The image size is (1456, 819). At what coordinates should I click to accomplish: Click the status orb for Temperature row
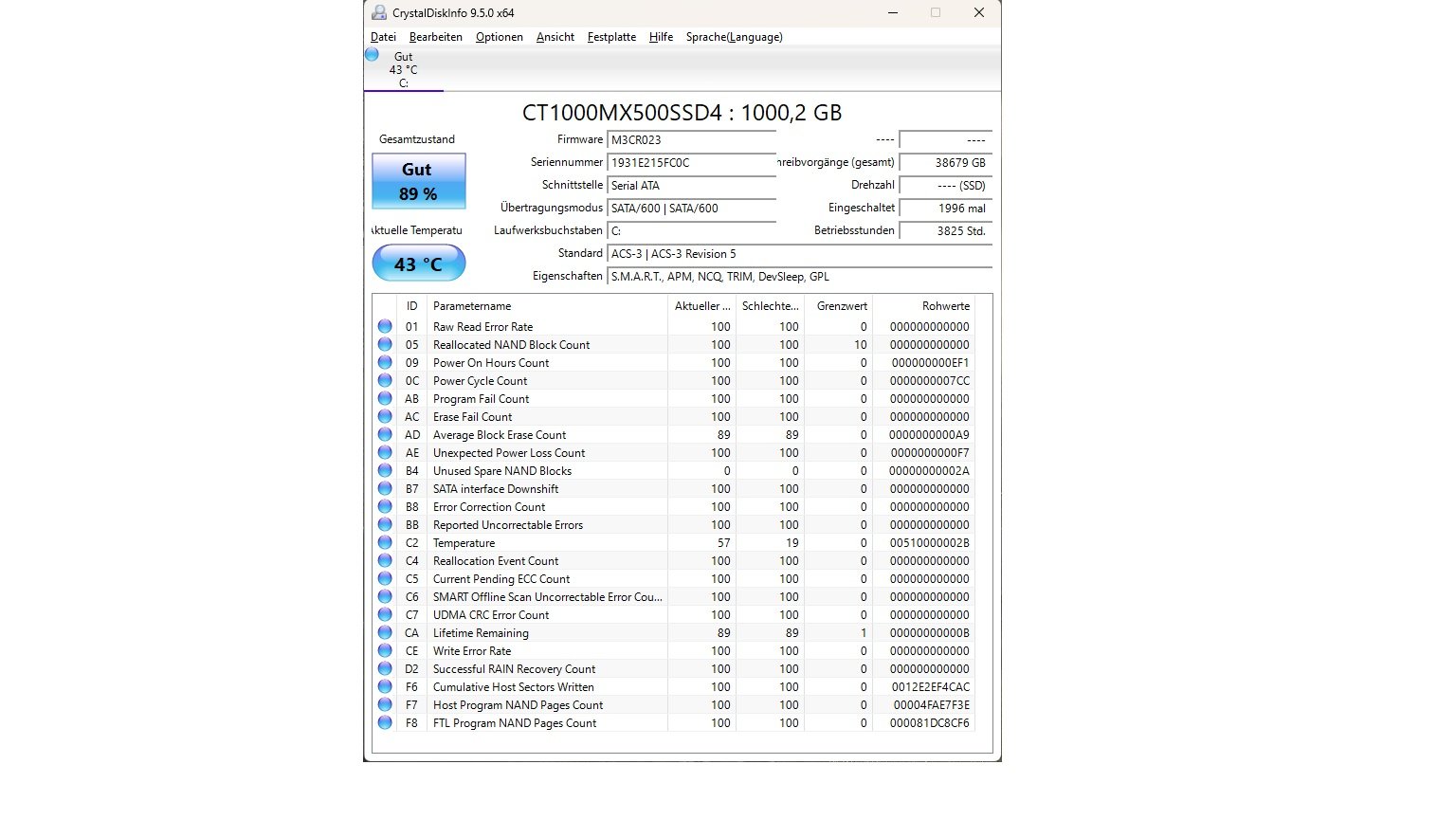click(385, 542)
